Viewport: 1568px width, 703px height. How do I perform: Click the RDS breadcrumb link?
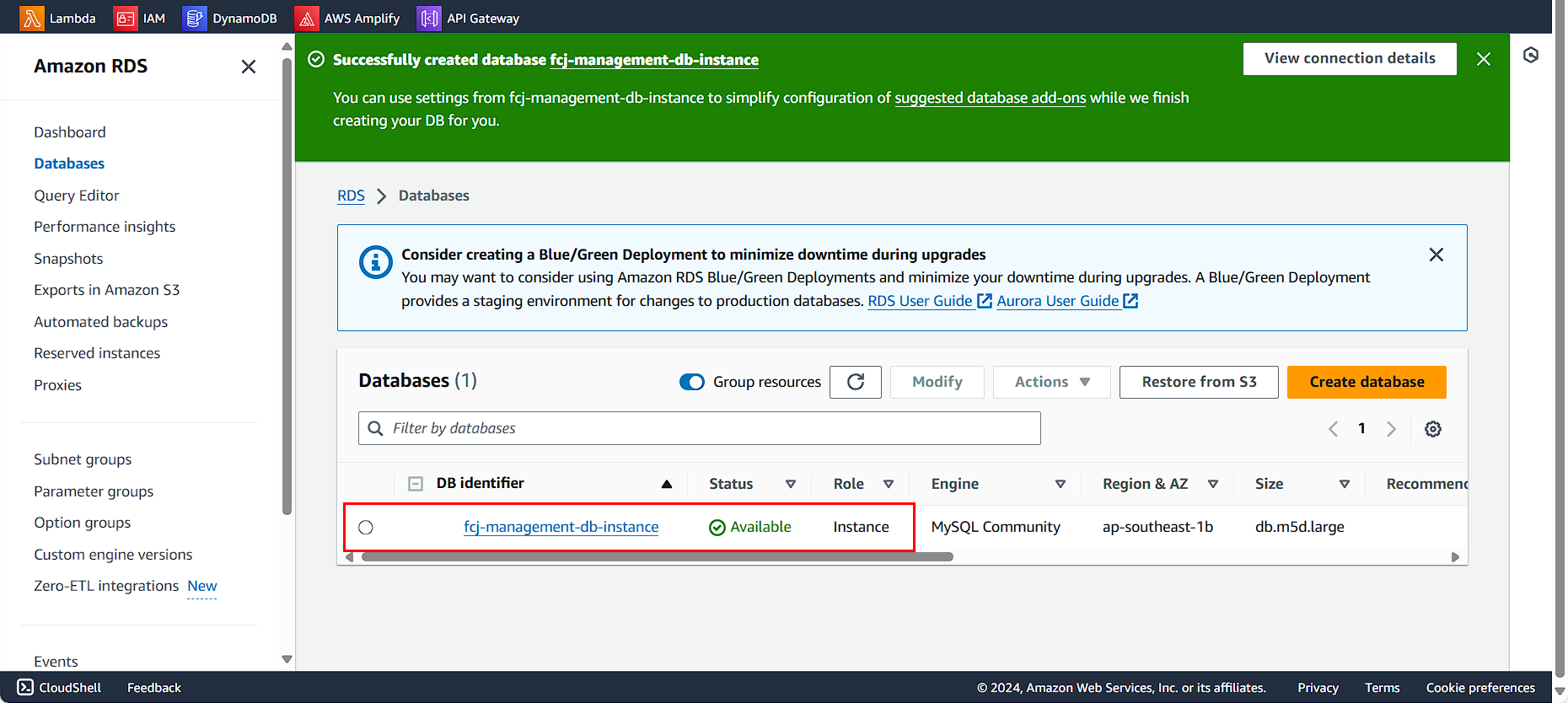351,196
